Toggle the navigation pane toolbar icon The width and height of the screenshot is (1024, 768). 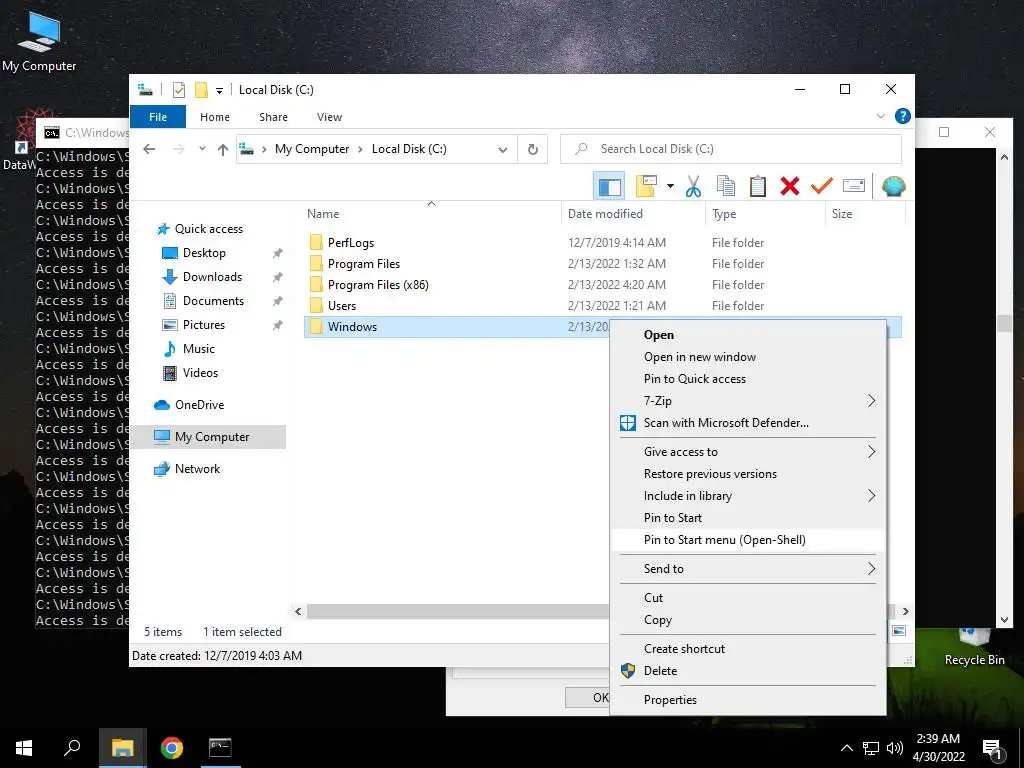tap(609, 186)
